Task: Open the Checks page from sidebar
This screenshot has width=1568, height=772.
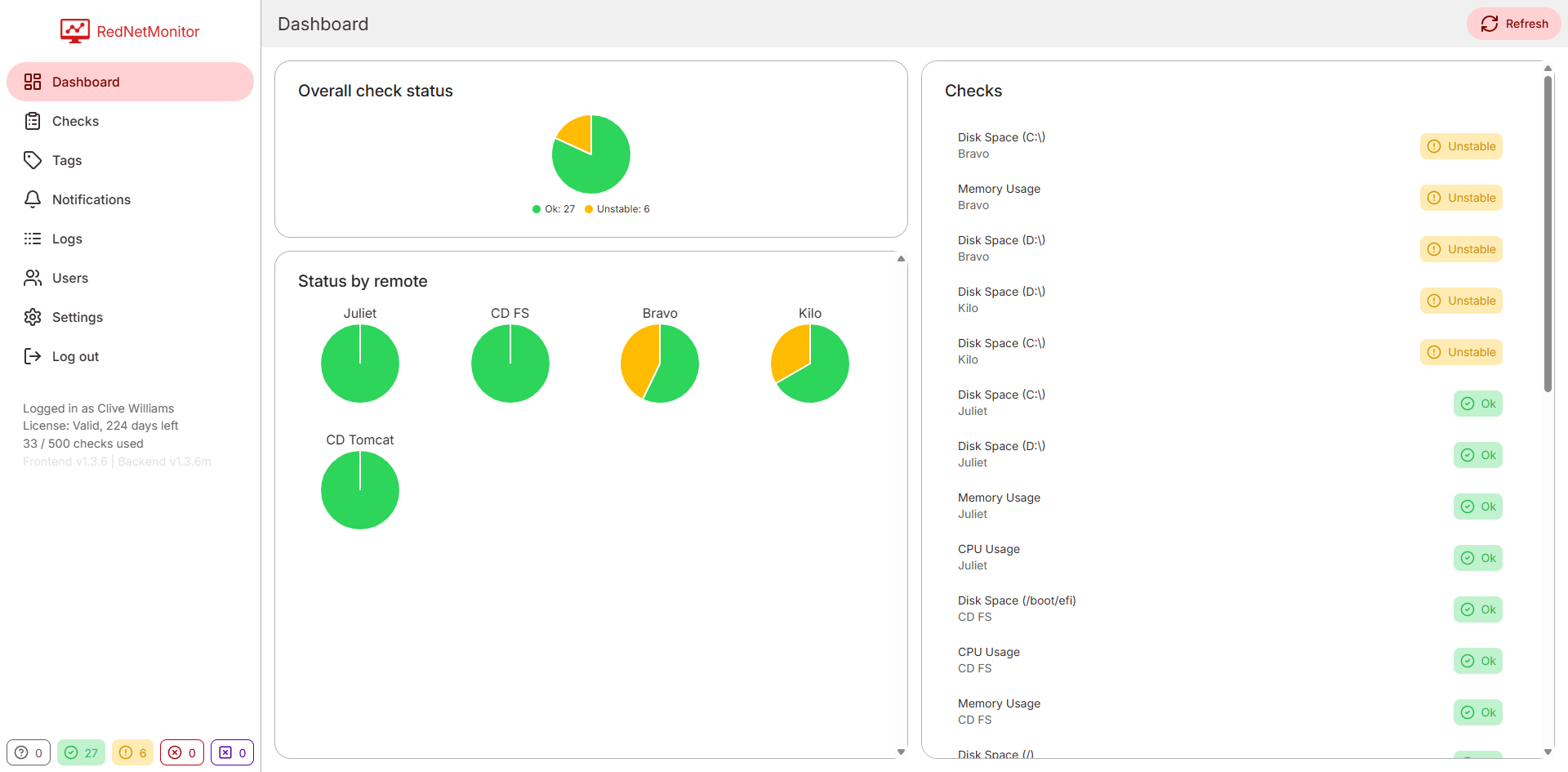Action: coord(130,121)
